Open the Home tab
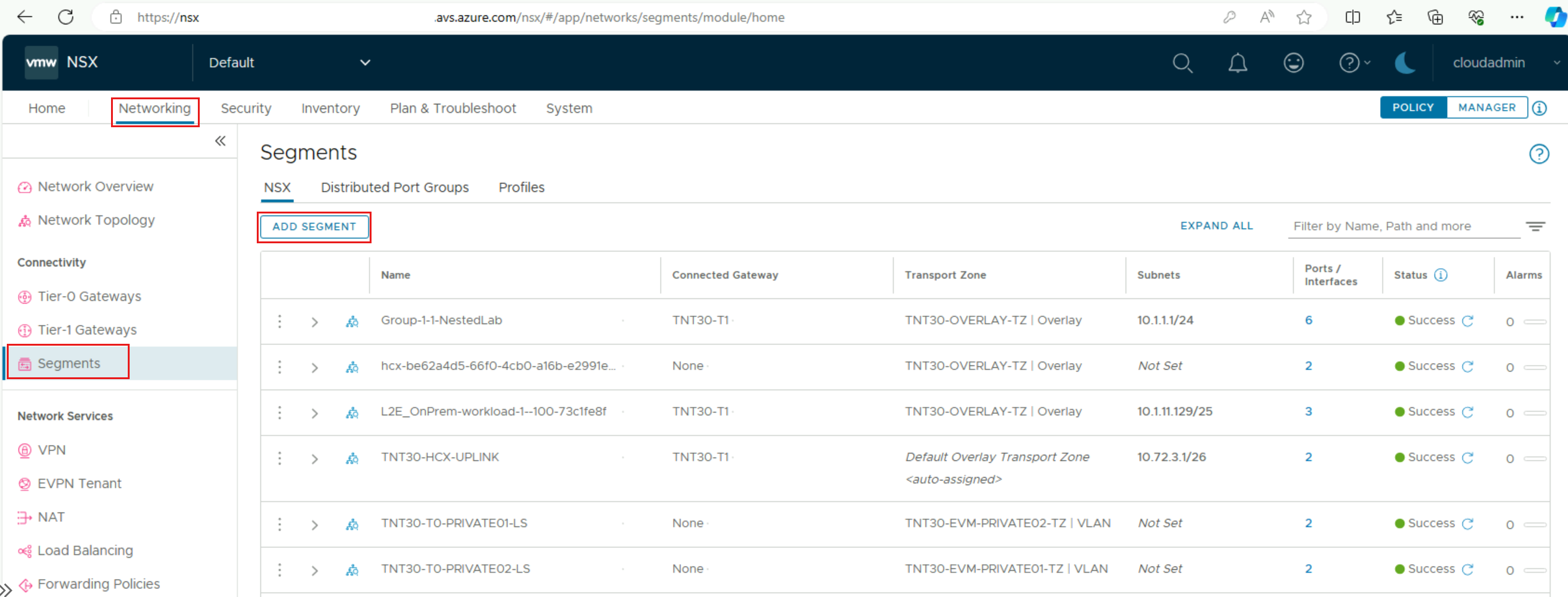The height and width of the screenshot is (597, 1568). [x=47, y=108]
